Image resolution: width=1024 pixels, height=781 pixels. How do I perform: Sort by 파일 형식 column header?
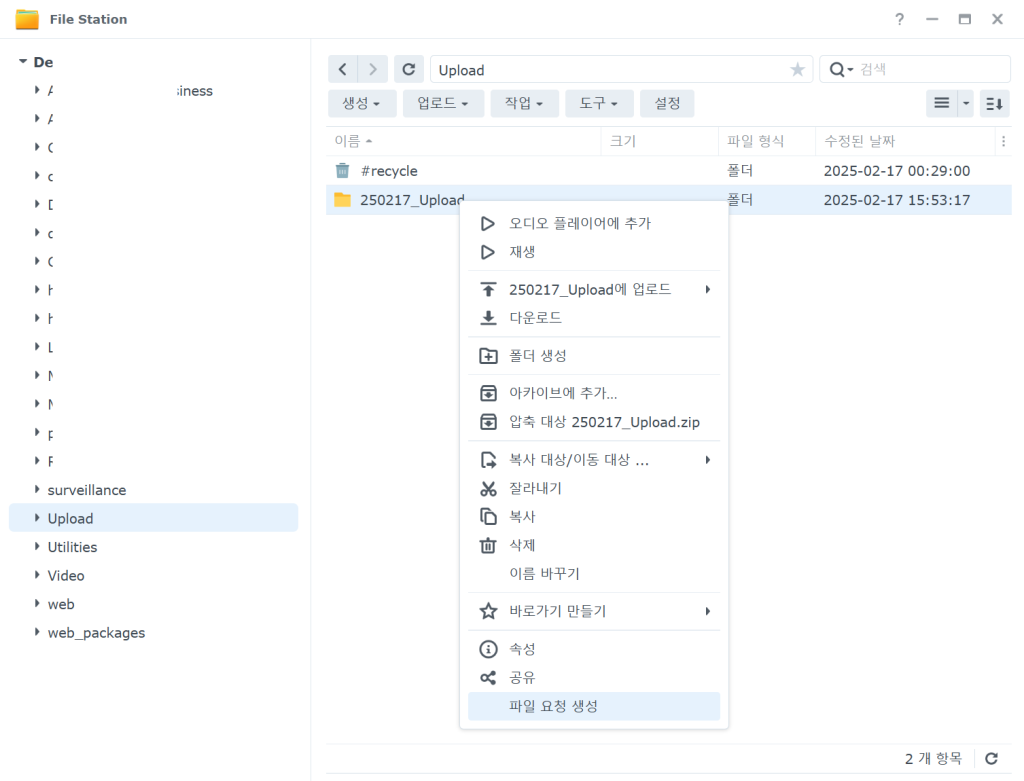767,141
